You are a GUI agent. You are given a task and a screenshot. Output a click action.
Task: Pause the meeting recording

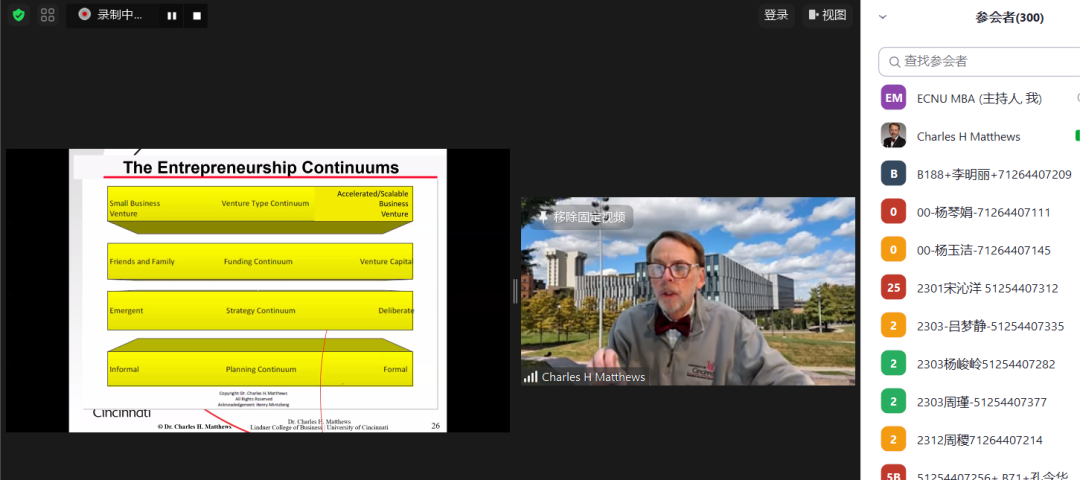(x=172, y=15)
